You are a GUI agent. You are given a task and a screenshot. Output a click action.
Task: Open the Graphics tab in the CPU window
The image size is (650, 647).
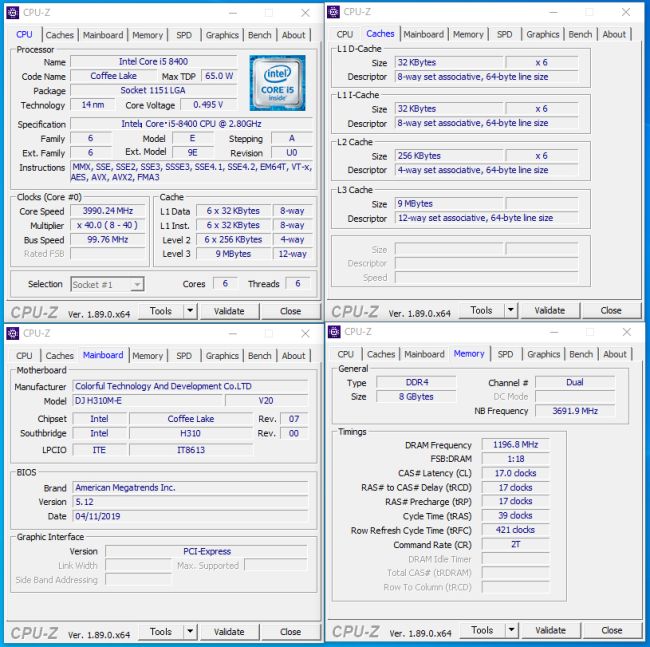tap(222, 35)
